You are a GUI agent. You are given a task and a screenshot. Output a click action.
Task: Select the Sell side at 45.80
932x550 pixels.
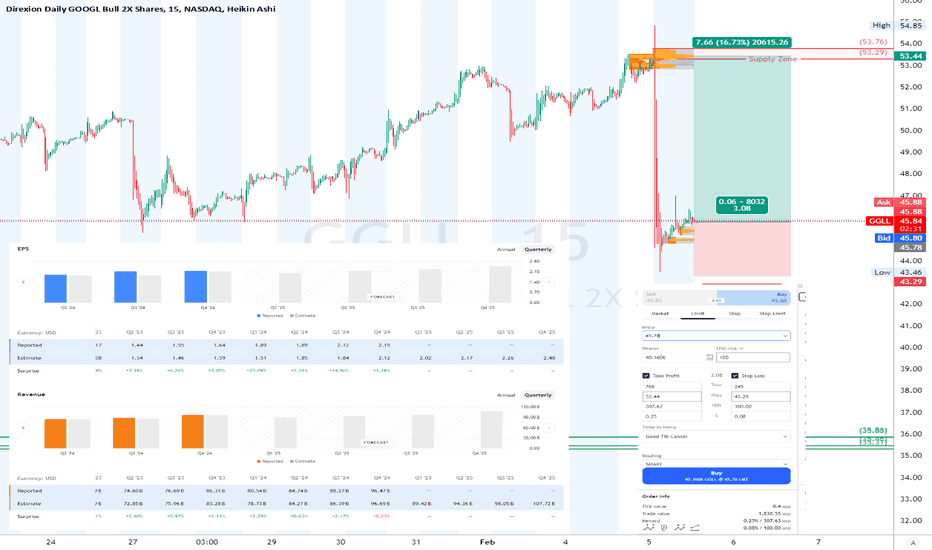[679, 297]
